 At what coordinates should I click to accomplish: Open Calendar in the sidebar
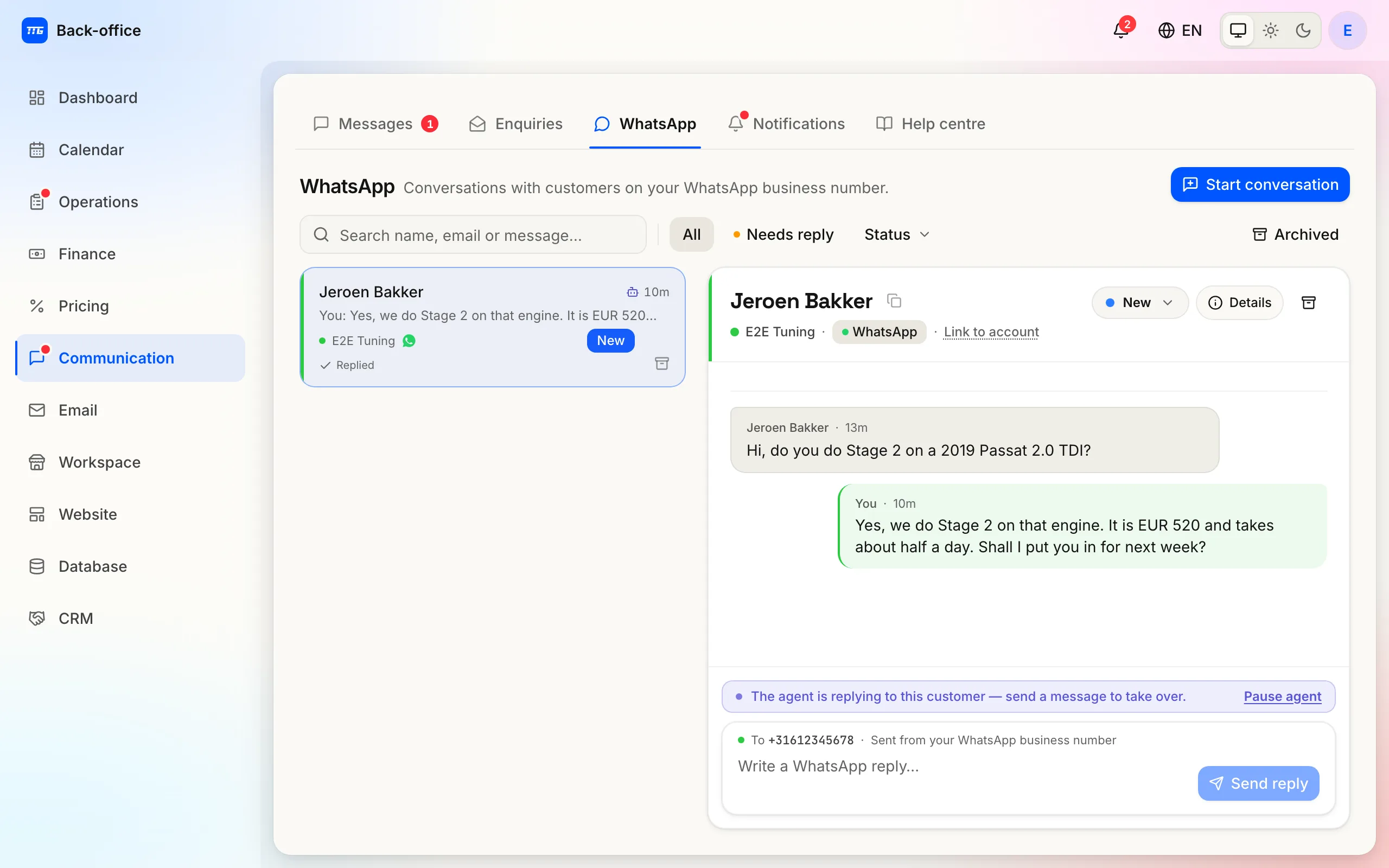(130, 150)
